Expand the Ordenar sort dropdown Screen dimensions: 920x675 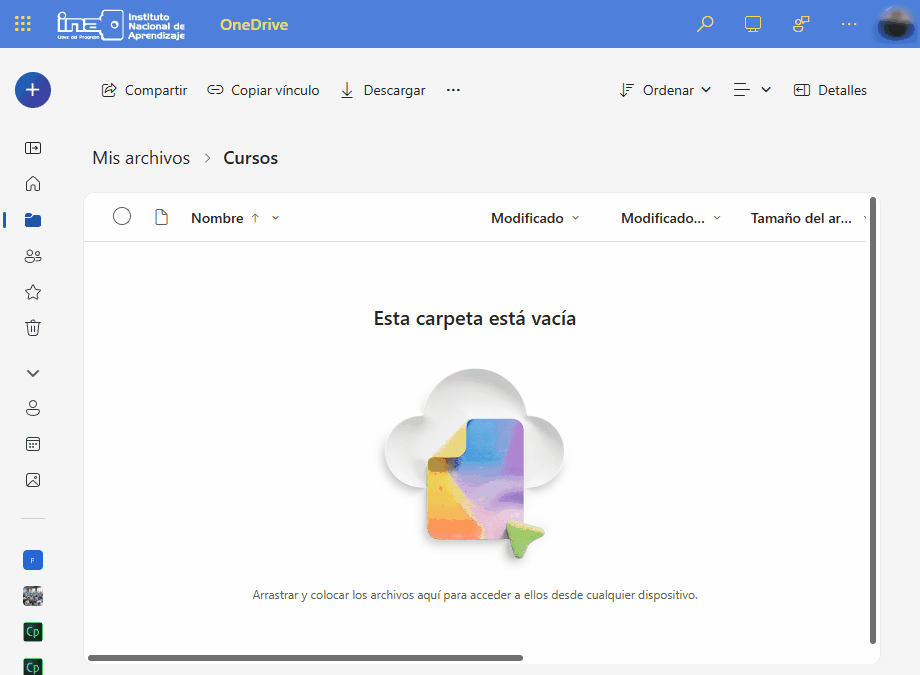pyautogui.click(x=665, y=90)
